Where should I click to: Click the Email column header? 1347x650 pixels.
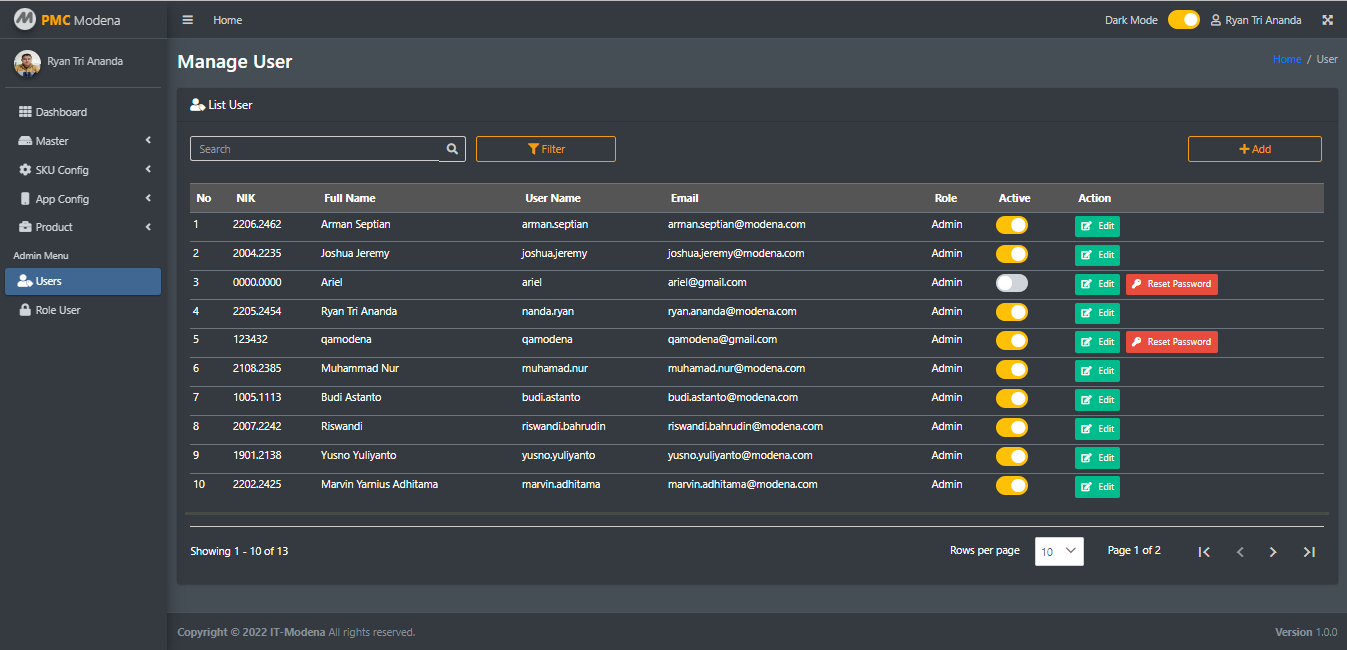685,198
